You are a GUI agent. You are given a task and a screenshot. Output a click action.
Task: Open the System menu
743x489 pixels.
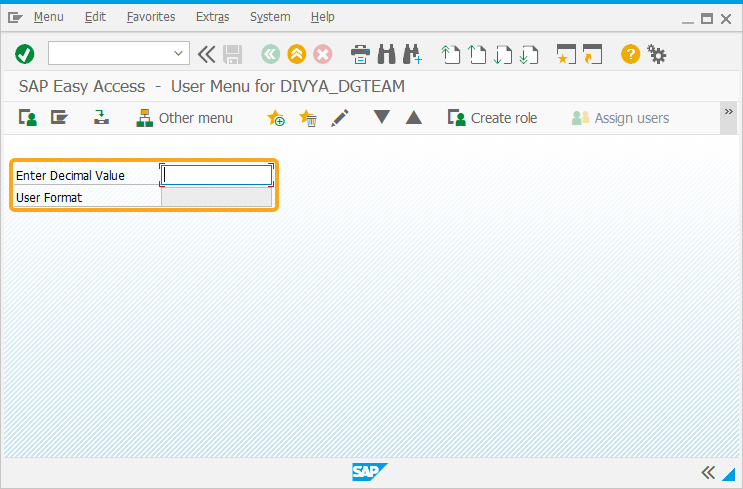click(x=270, y=17)
